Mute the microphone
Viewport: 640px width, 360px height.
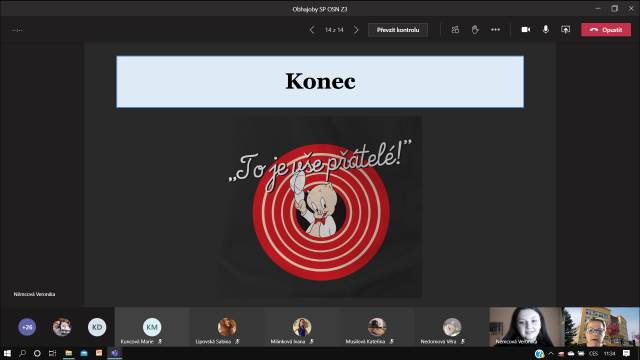(545, 29)
